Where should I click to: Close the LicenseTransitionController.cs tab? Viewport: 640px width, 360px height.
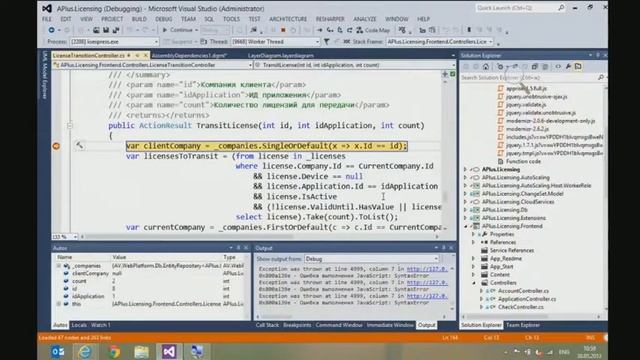pos(145,55)
